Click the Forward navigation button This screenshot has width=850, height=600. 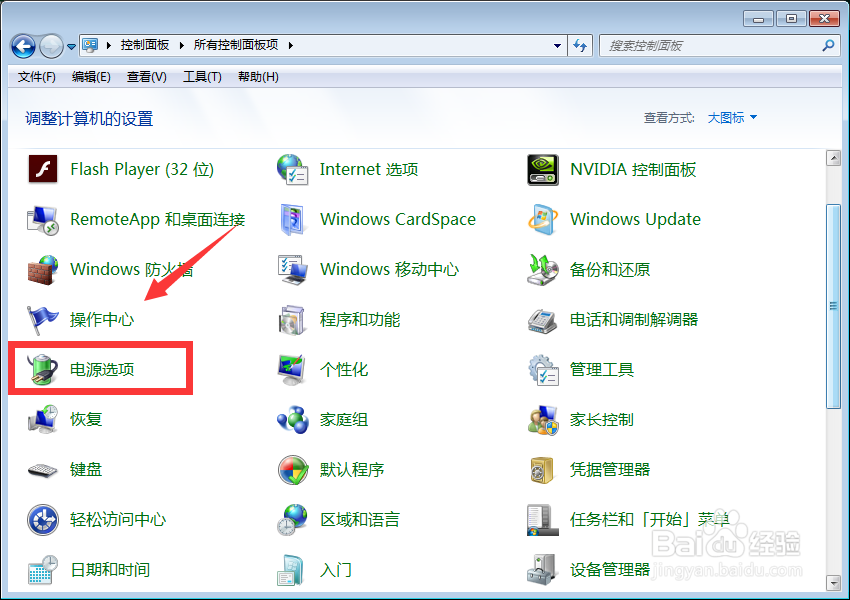pos(51,47)
